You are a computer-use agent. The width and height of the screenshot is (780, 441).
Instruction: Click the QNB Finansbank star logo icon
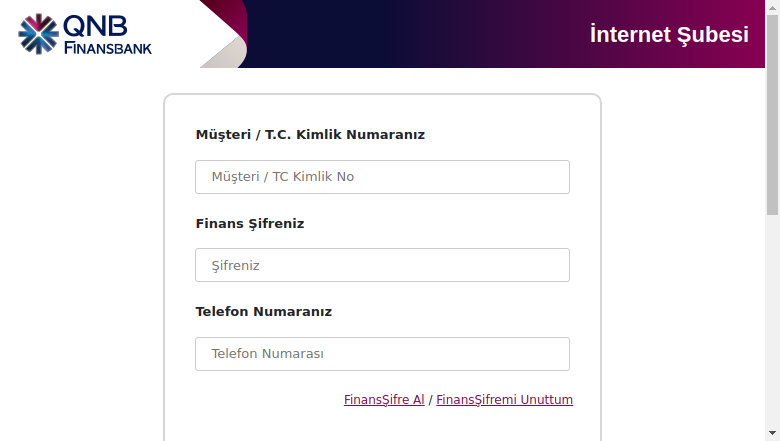(38, 34)
